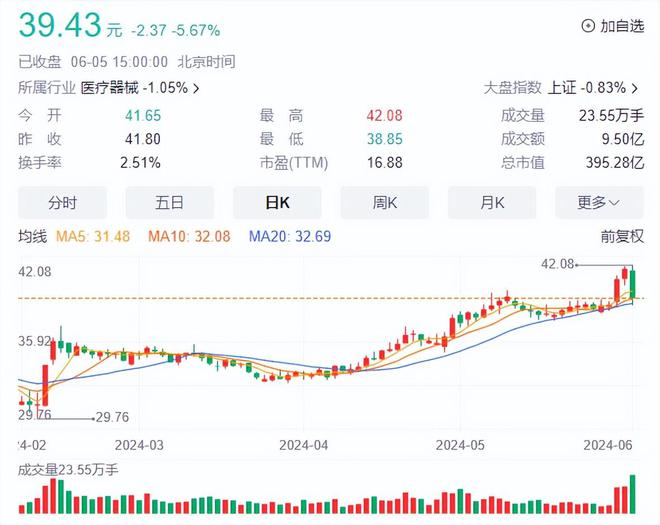Click the 前复权 adjustment option
Image resolution: width=660 pixels, height=525 pixels.
point(622,237)
